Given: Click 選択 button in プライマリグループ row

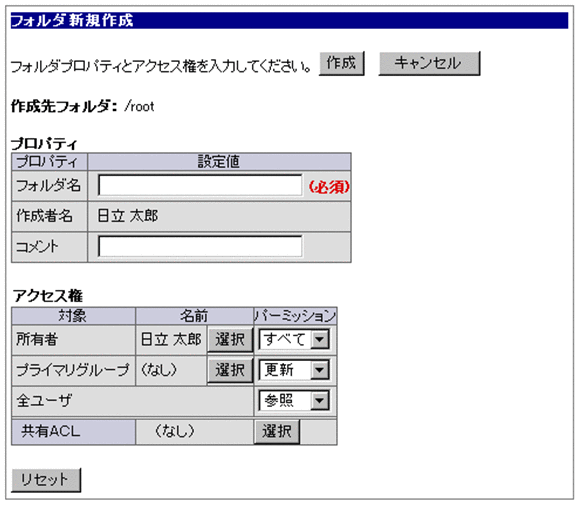Looking at the screenshot, I should pyautogui.click(x=230, y=370).
